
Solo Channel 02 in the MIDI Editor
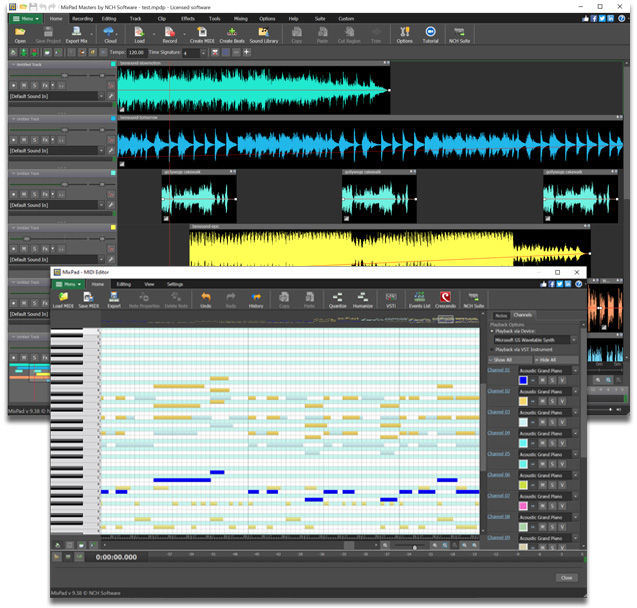(552, 401)
